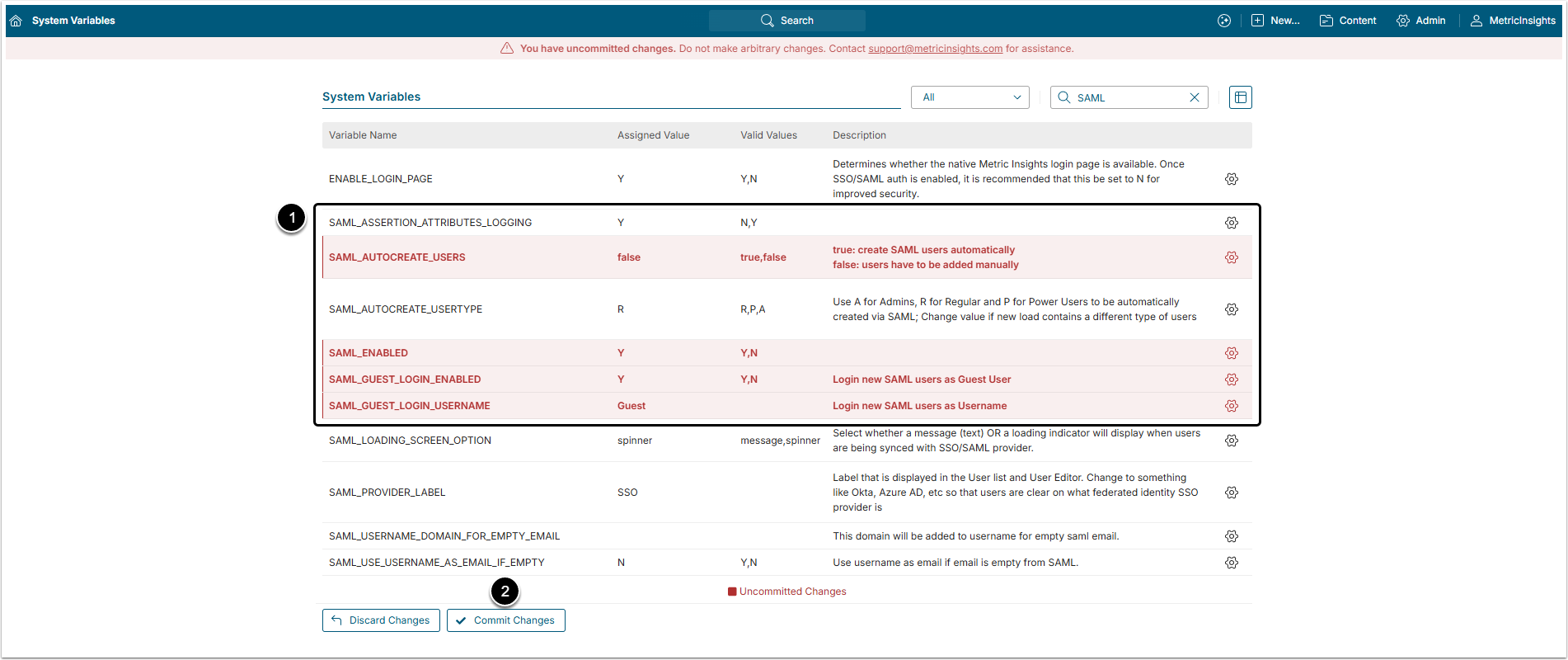Open the Admin menu

[1420, 21]
